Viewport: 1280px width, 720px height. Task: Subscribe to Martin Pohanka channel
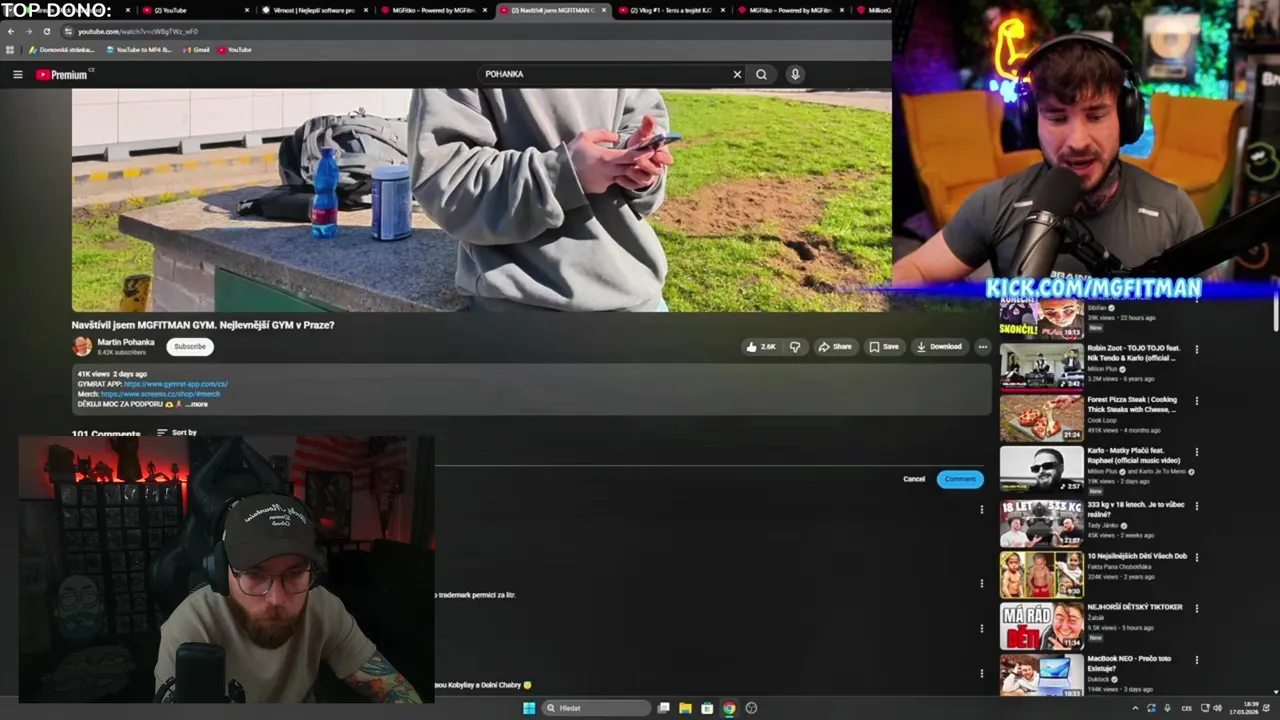point(189,347)
